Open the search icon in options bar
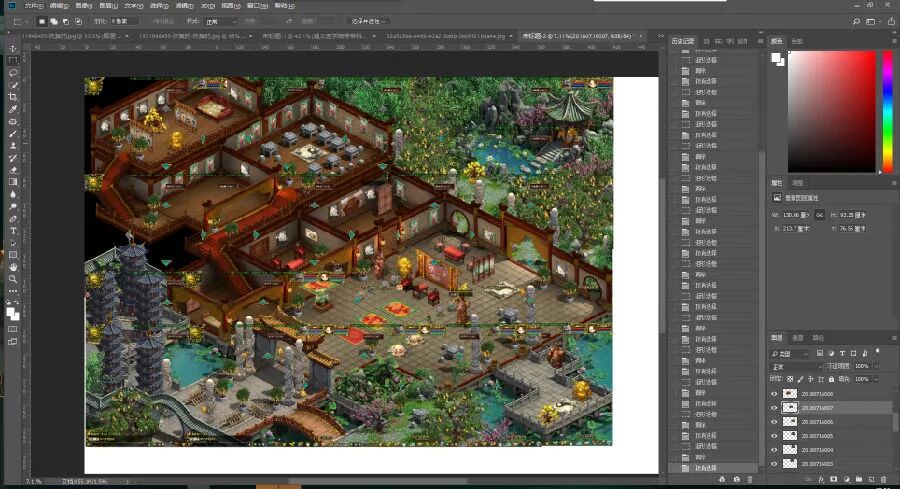This screenshot has width=900, height=489. click(x=856, y=21)
